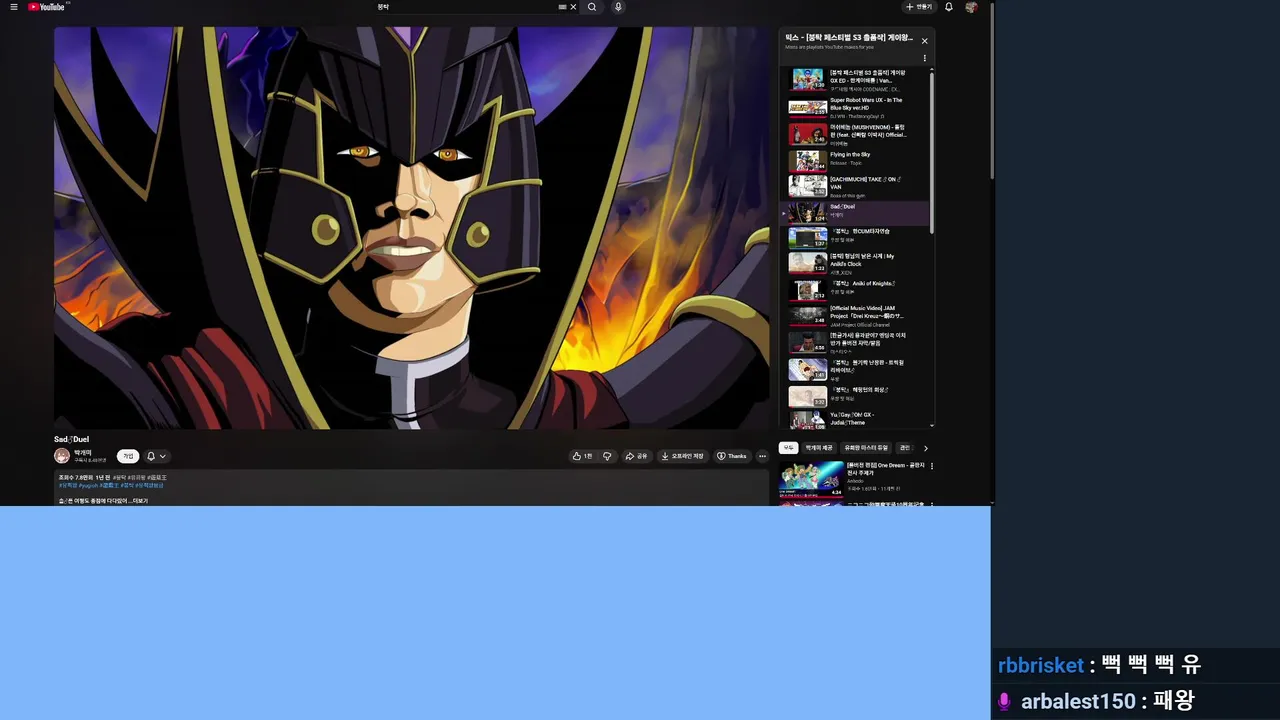This screenshot has height=720, width=1280.
Task: Click the #yugioh hashtag link
Action: (x=87, y=485)
